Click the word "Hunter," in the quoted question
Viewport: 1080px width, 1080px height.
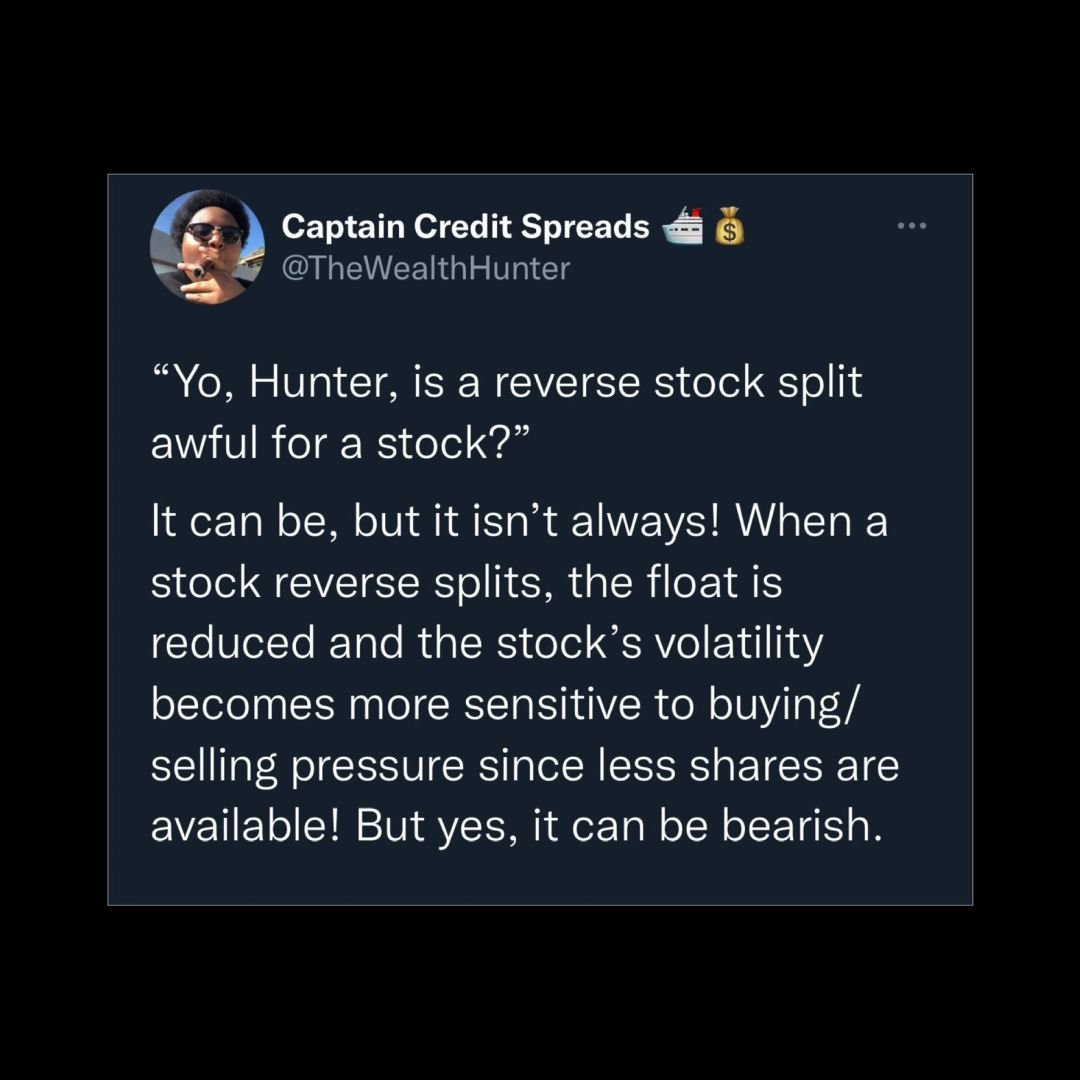pos(324,382)
